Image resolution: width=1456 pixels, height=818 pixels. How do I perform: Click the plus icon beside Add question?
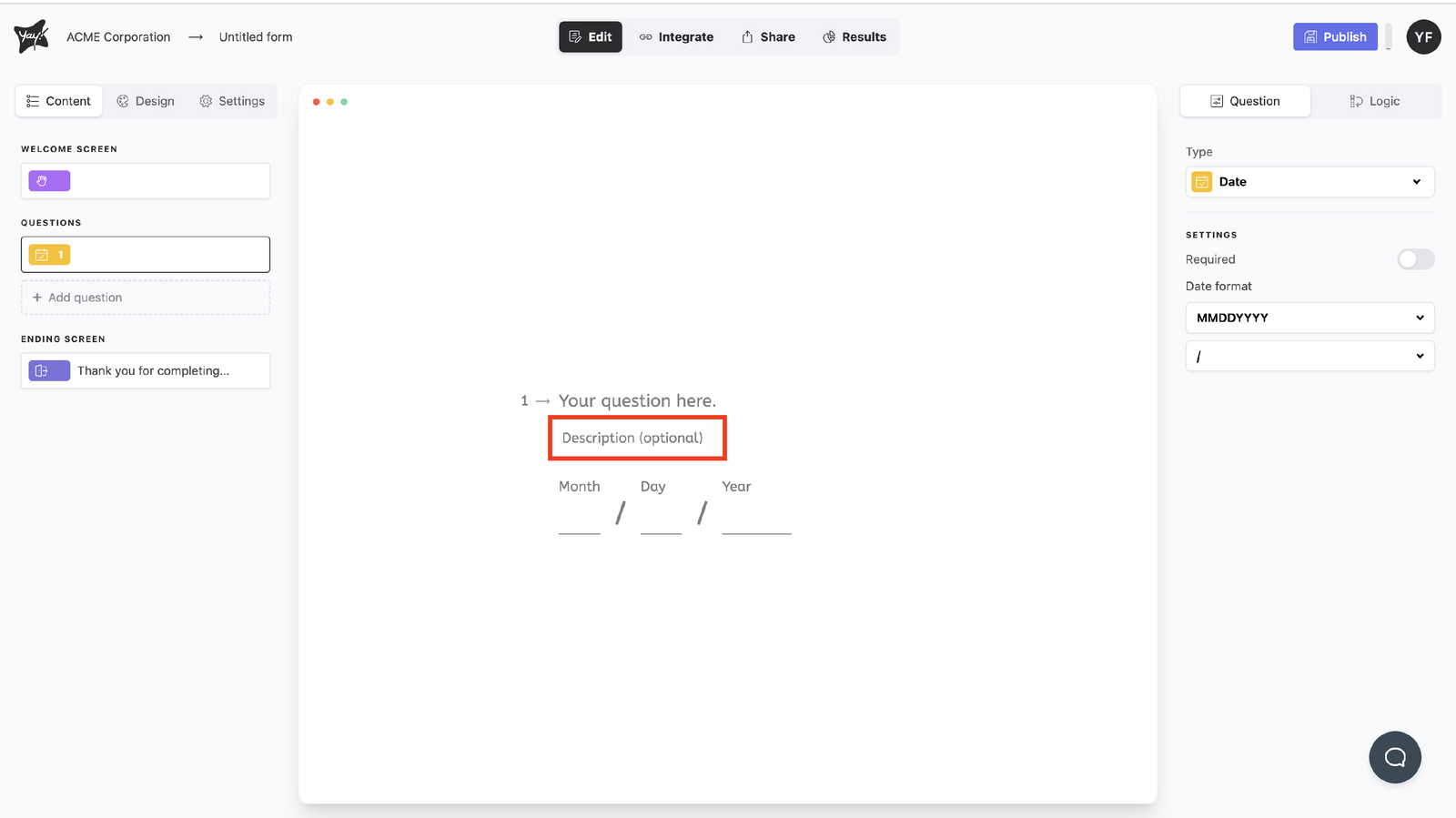point(37,298)
